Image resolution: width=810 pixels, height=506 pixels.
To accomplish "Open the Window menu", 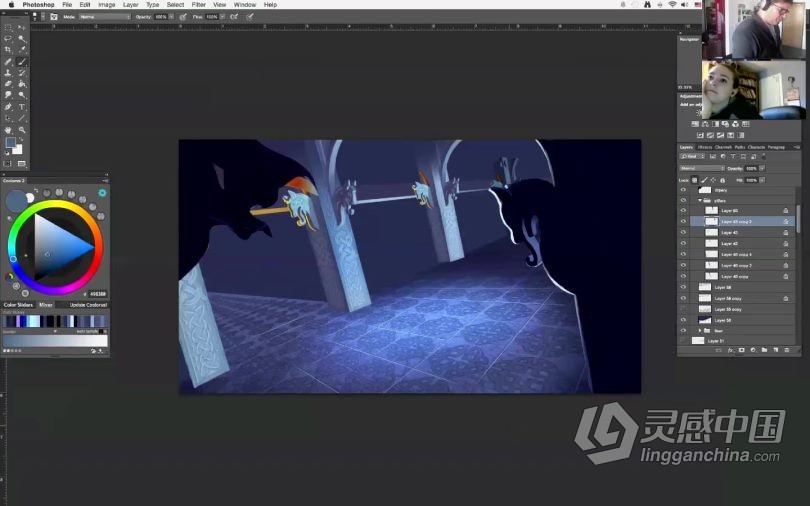I will (244, 5).
